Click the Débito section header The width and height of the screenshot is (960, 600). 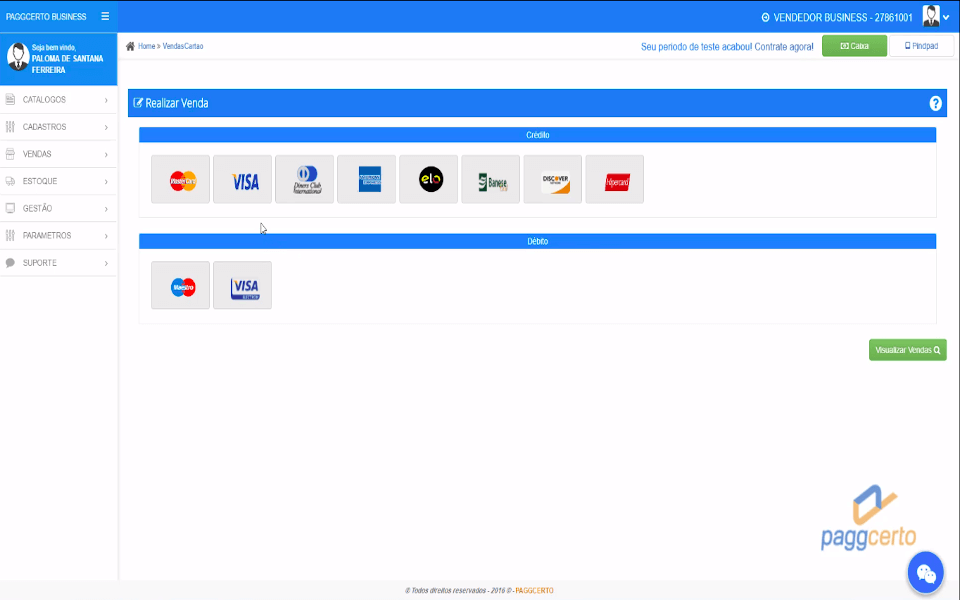coord(538,241)
